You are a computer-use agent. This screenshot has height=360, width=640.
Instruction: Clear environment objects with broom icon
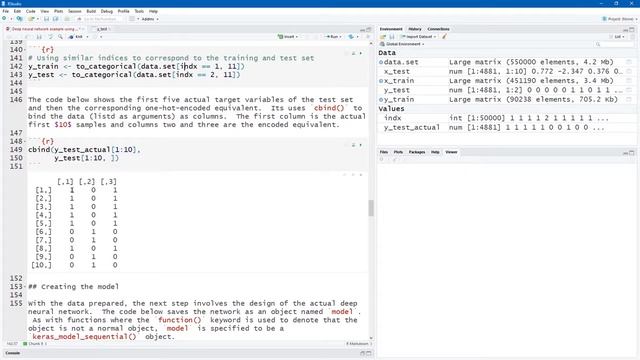(x=444, y=37)
